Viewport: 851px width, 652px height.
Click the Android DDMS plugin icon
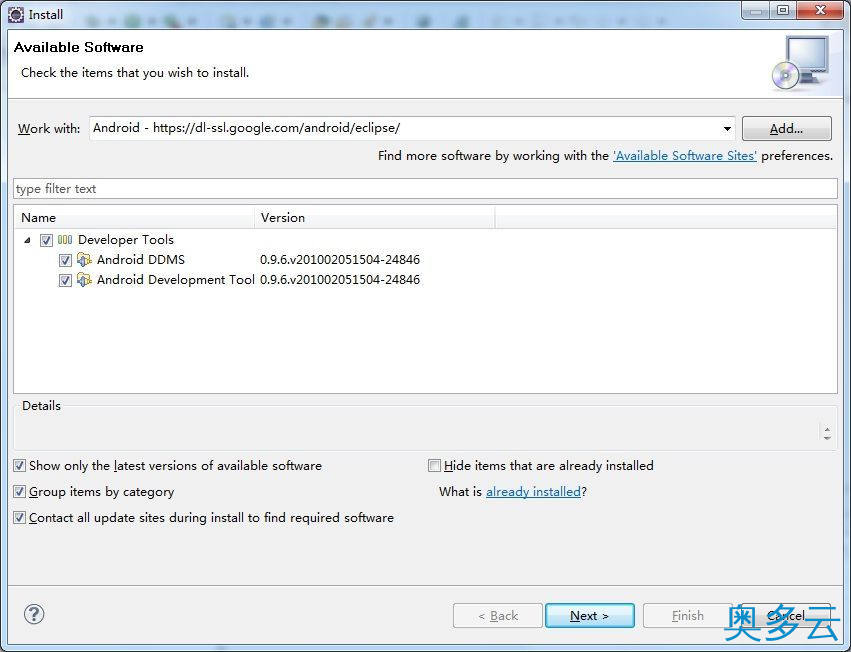(x=84, y=260)
